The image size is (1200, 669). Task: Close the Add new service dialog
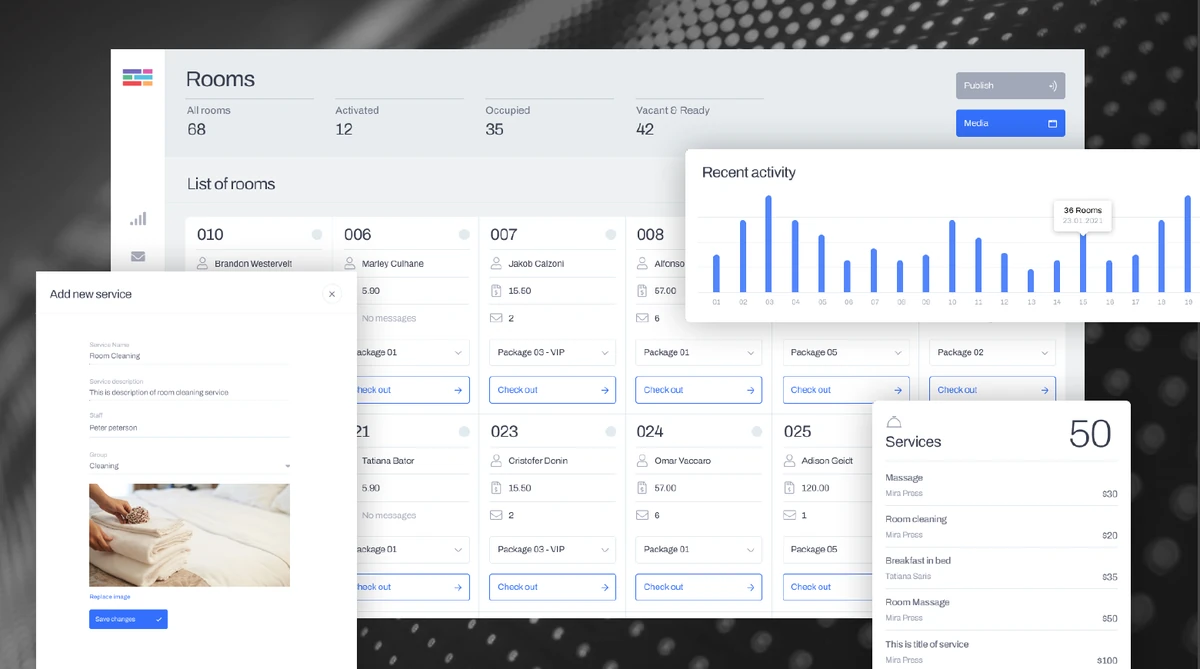pyautogui.click(x=332, y=294)
